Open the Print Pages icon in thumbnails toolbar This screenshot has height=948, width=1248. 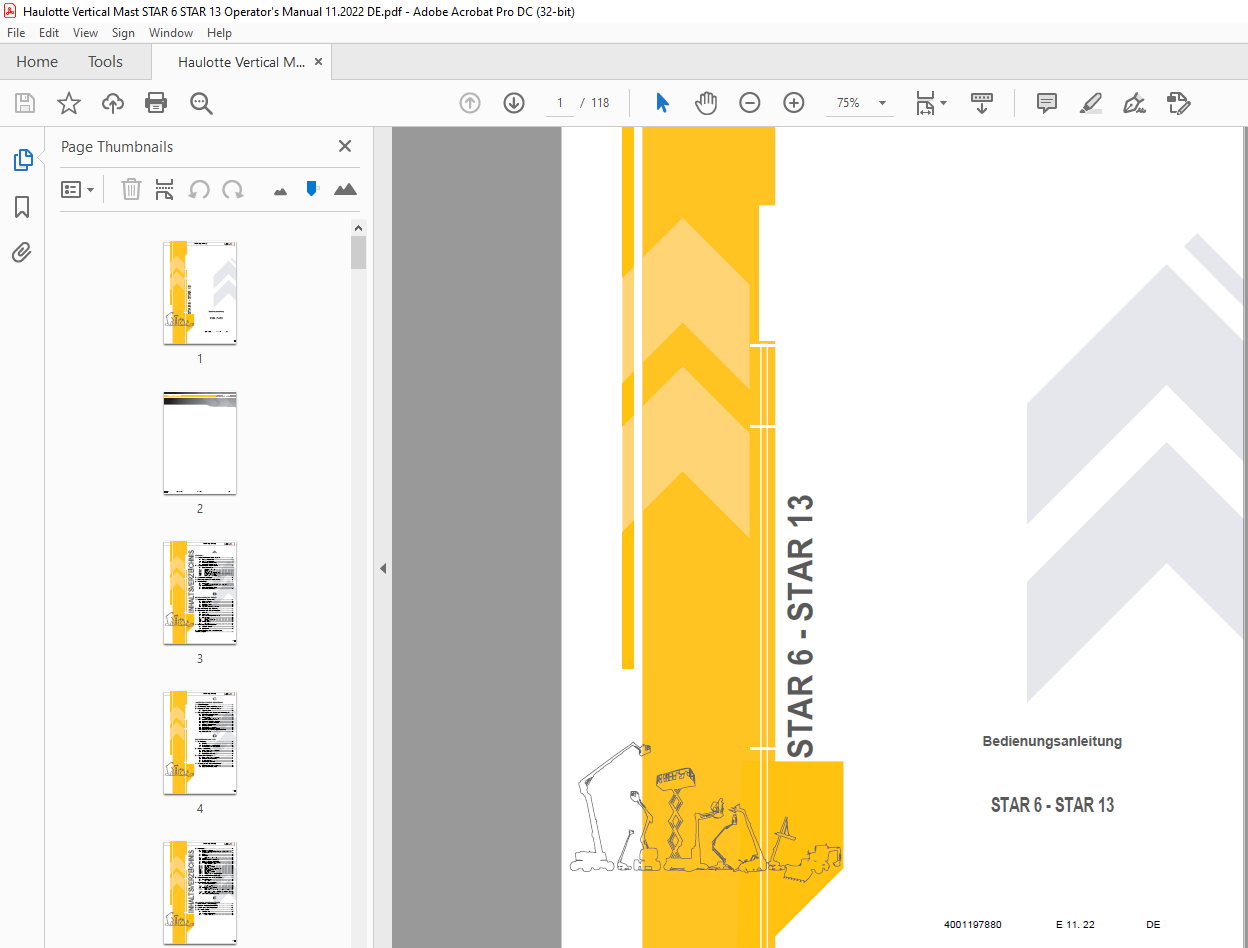coord(165,189)
